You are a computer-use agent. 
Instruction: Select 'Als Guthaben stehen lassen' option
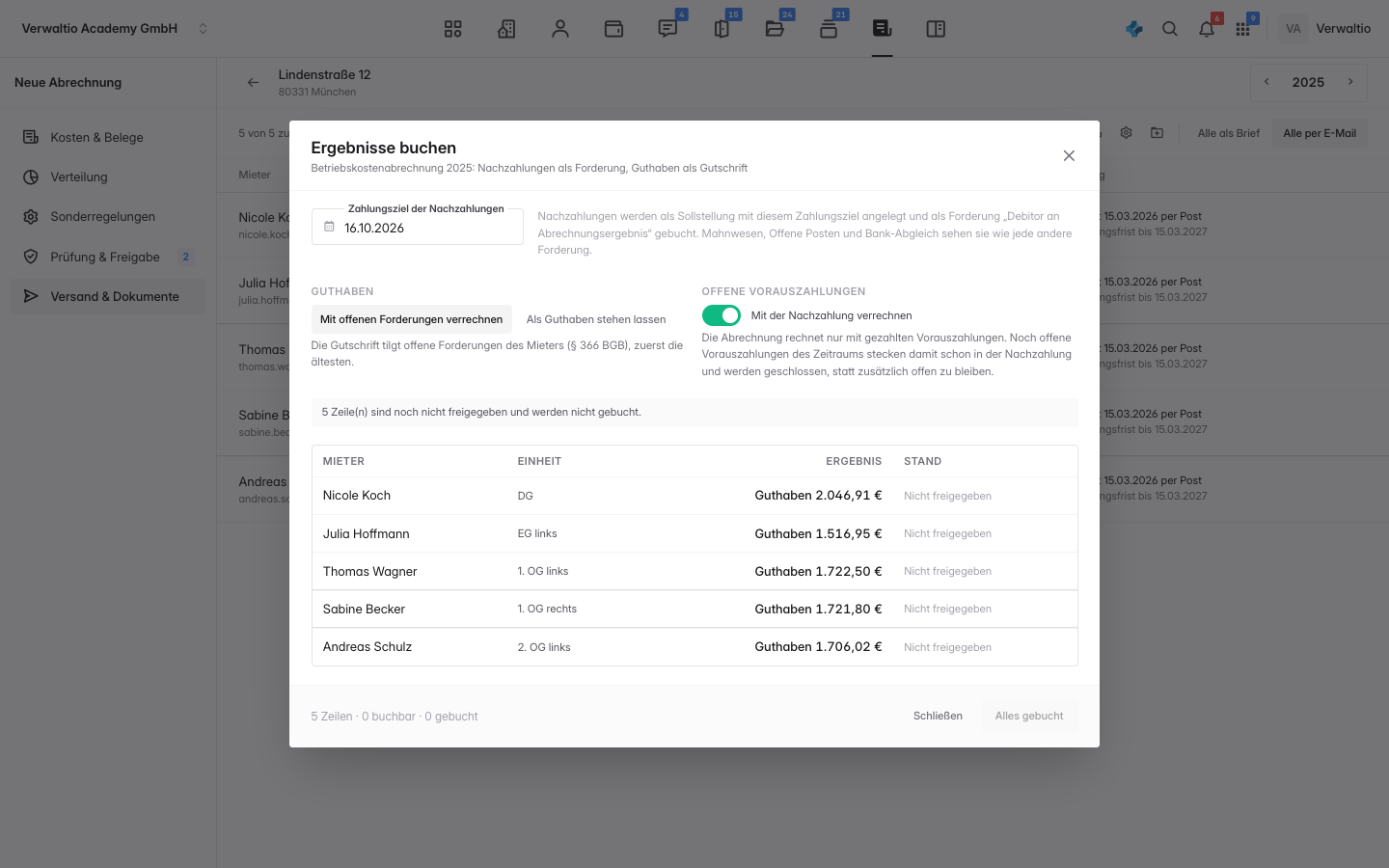point(596,319)
